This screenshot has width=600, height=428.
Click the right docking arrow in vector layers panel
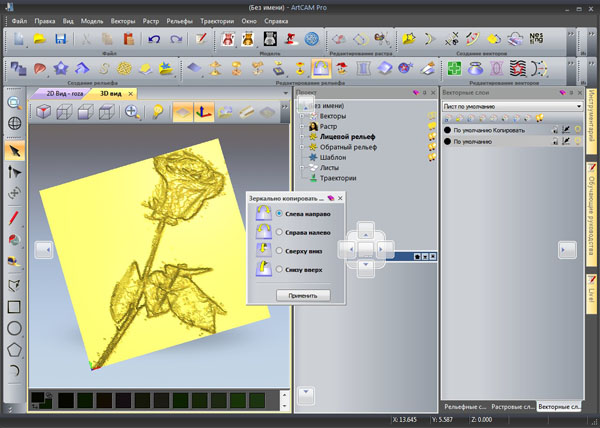[567, 250]
